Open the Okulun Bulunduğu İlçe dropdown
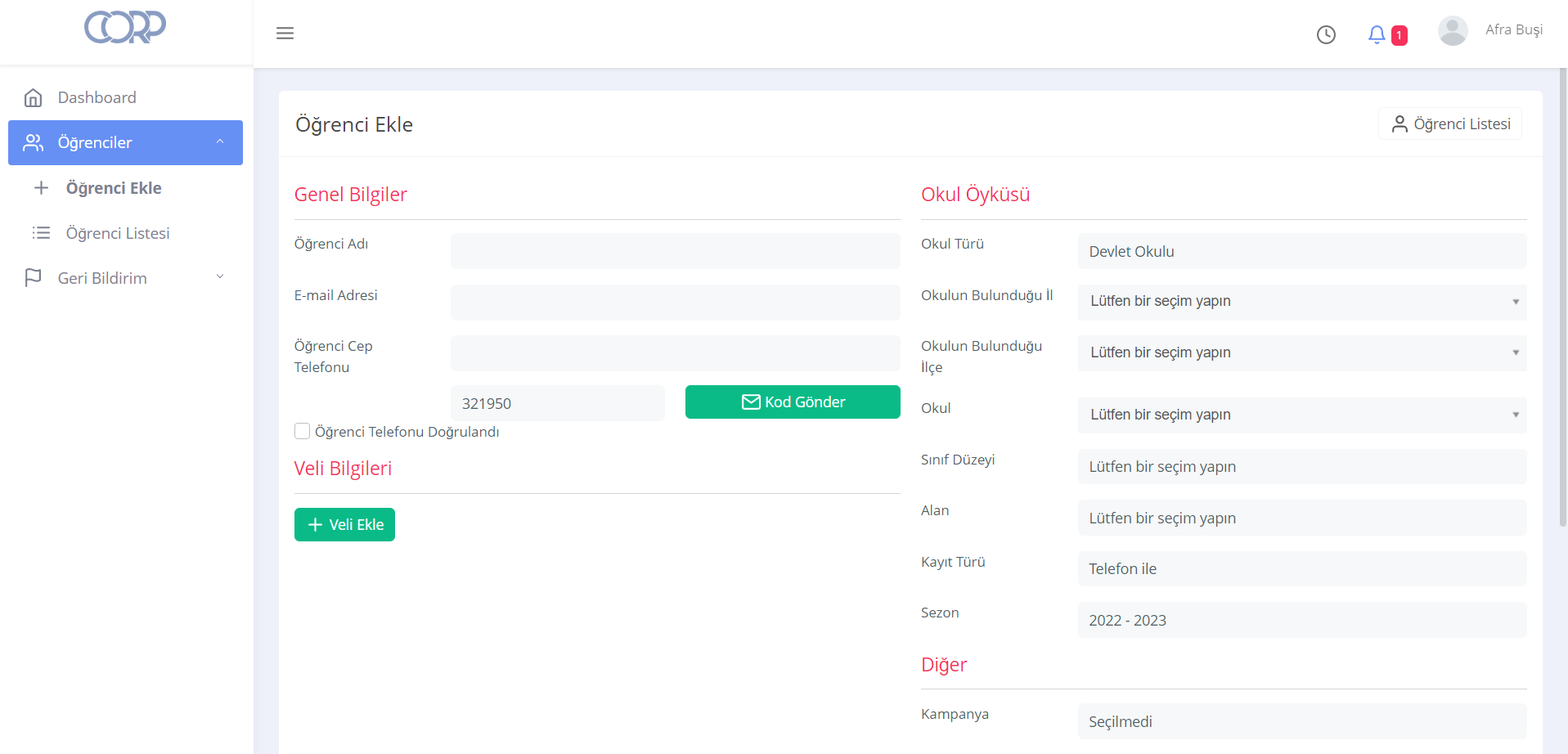 pyautogui.click(x=1301, y=353)
